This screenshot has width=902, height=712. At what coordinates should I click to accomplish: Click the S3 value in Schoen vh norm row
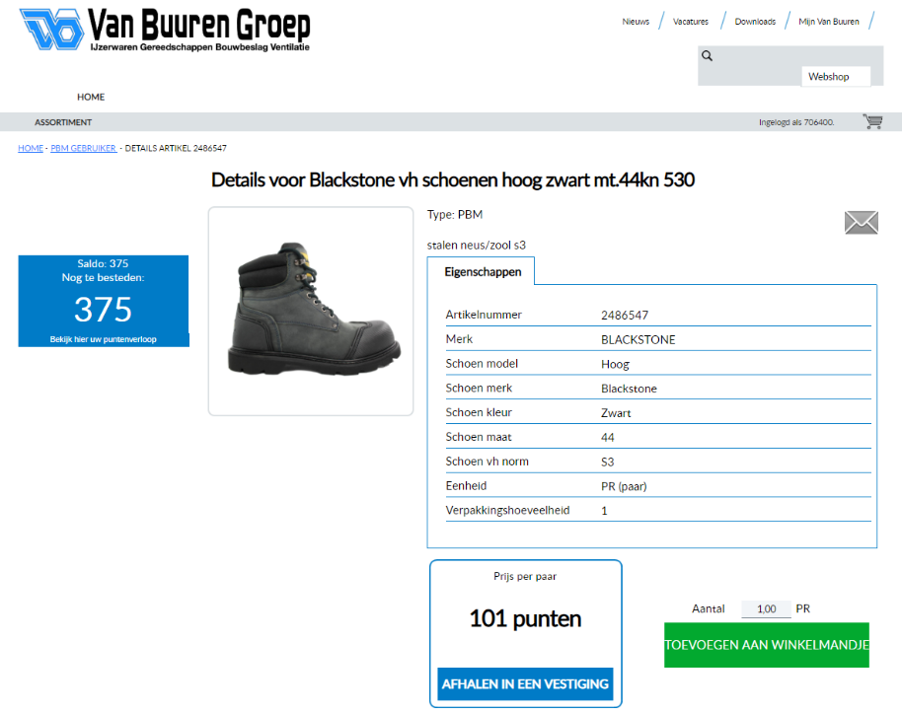click(x=608, y=462)
